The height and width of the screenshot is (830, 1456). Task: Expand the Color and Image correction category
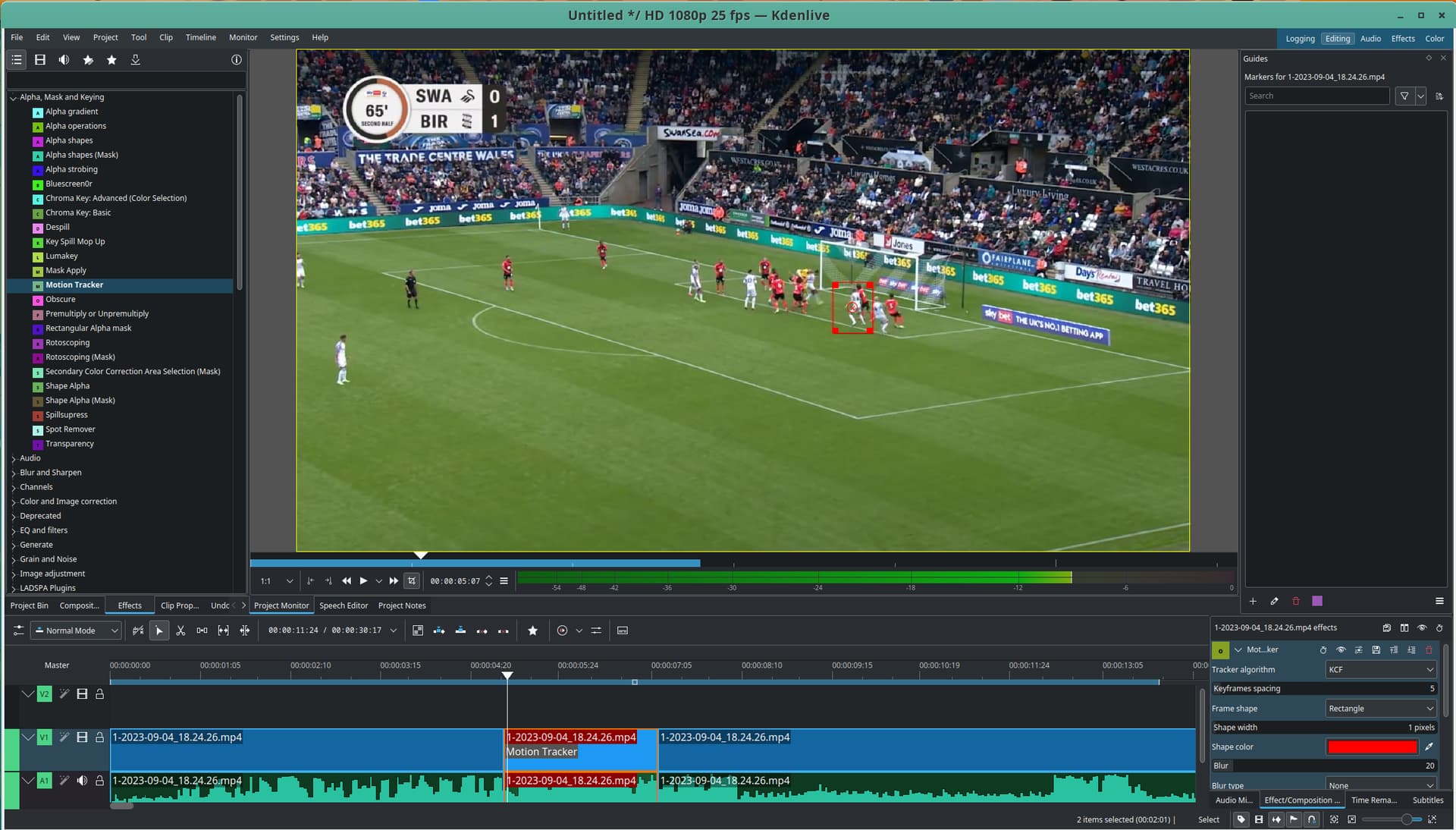[13, 502]
